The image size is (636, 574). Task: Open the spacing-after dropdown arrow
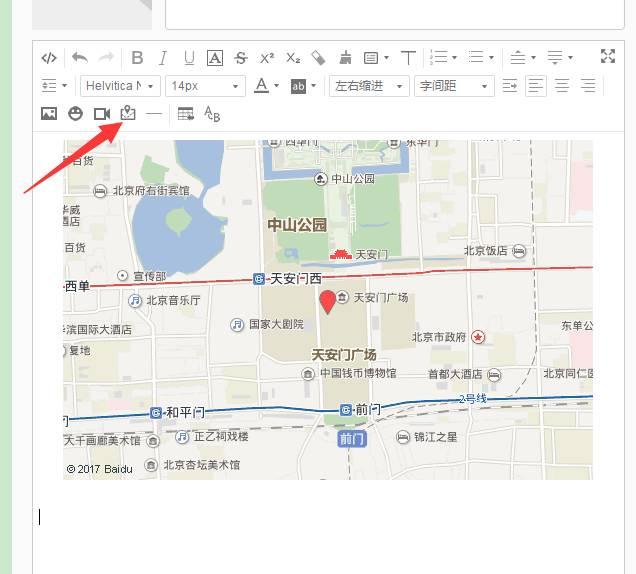tap(570, 58)
